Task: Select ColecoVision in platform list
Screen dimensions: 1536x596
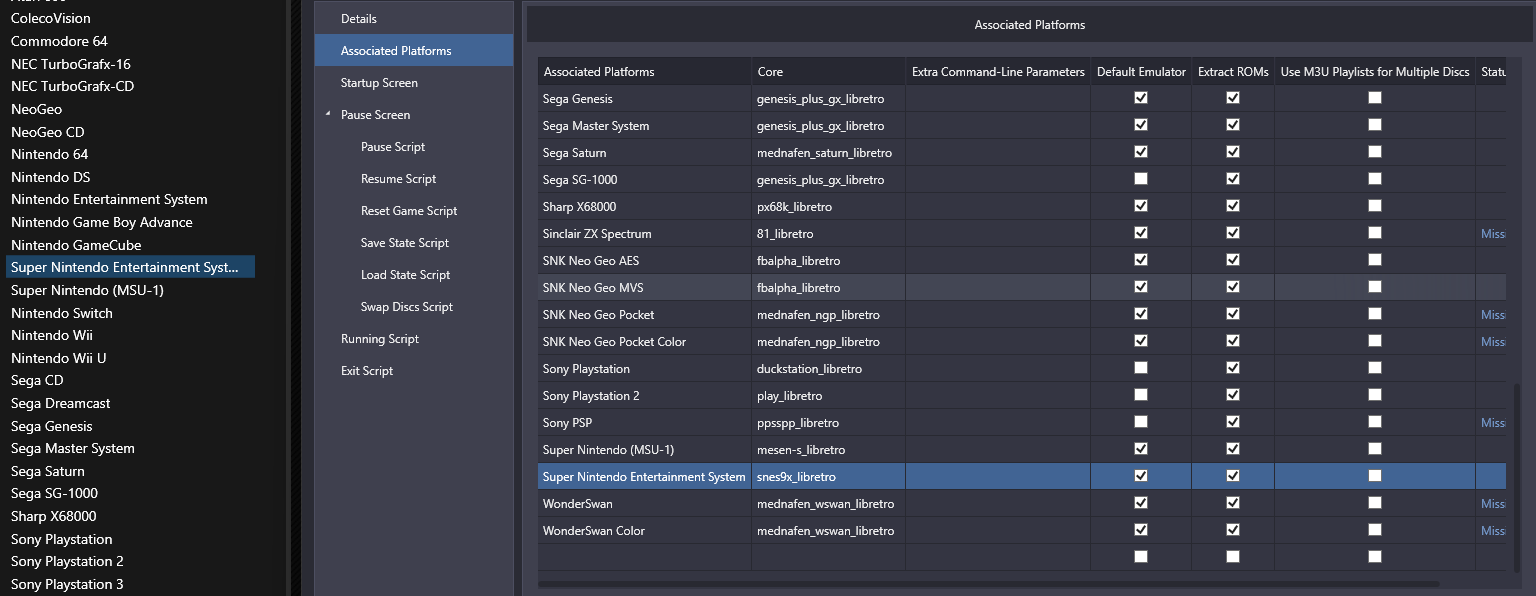Action: (51, 18)
